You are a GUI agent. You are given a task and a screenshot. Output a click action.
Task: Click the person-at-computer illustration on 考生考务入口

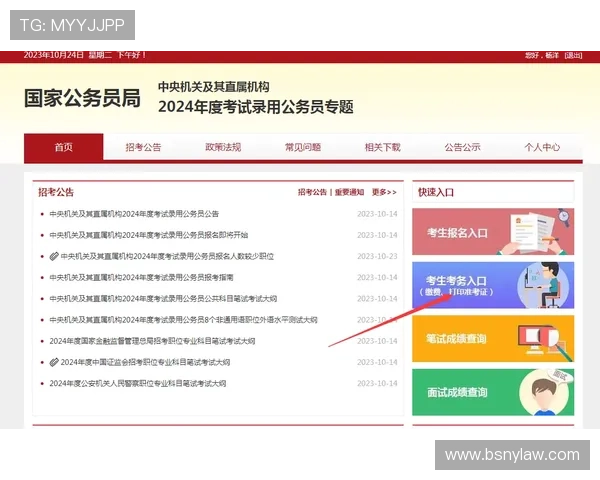[545, 285]
